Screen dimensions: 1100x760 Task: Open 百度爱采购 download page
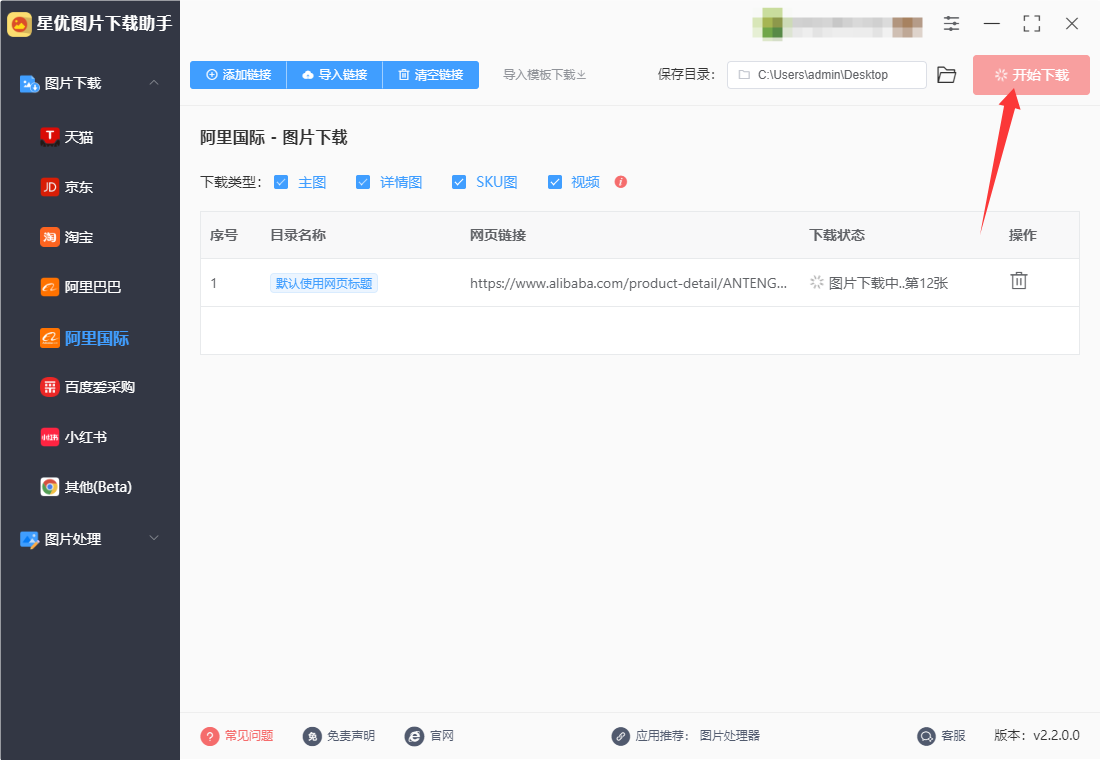click(x=88, y=387)
